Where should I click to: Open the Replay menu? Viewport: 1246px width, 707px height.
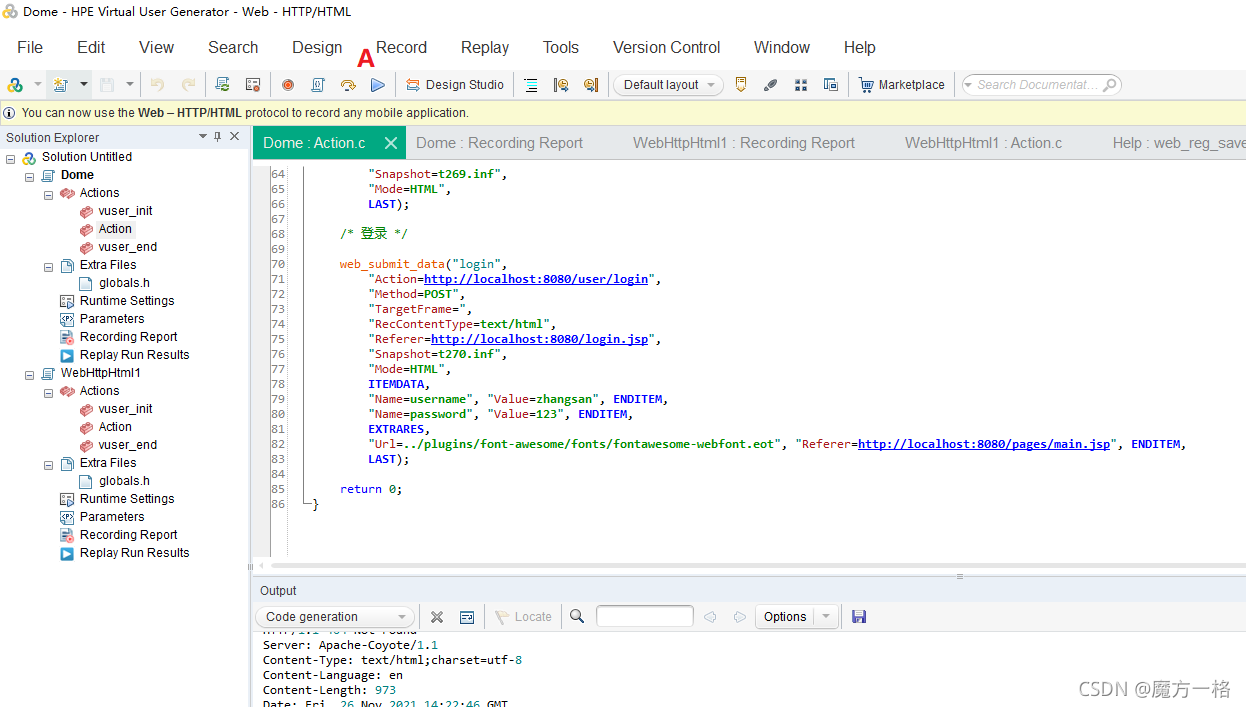pos(485,47)
